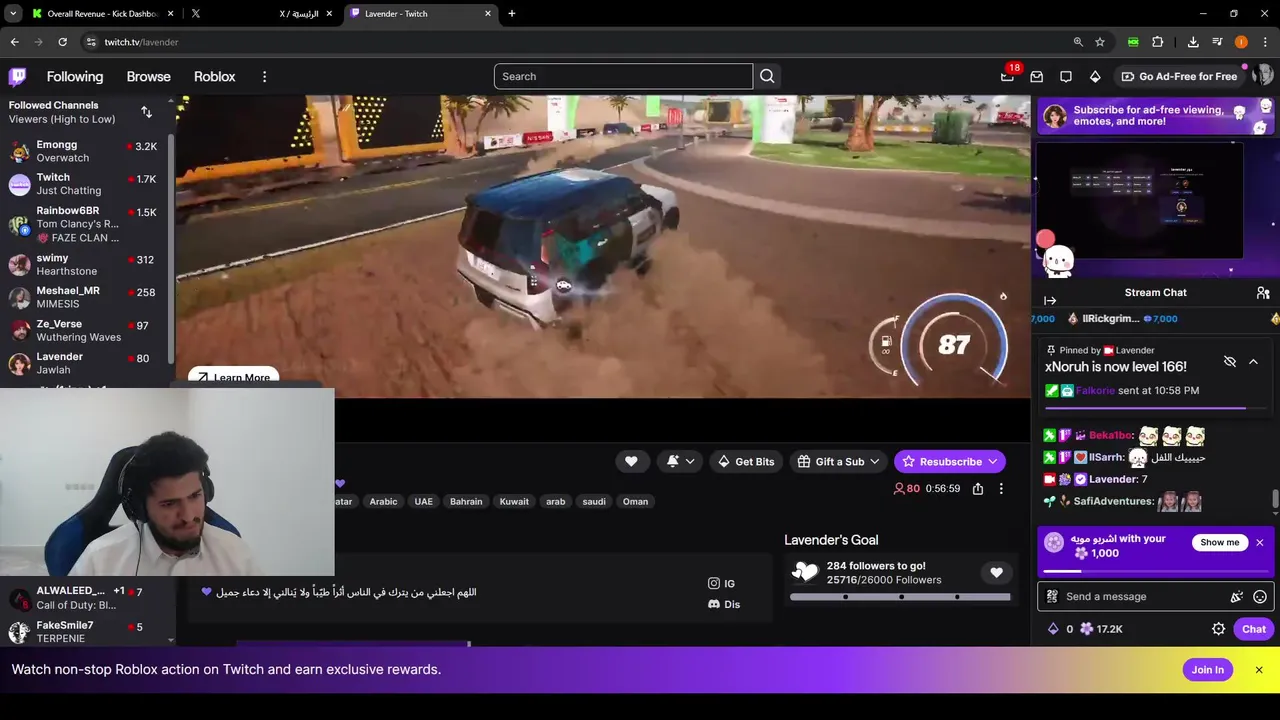This screenshot has width=1280, height=720.
Task: Open the swimy Hearthstone channel
Action: click(84, 265)
